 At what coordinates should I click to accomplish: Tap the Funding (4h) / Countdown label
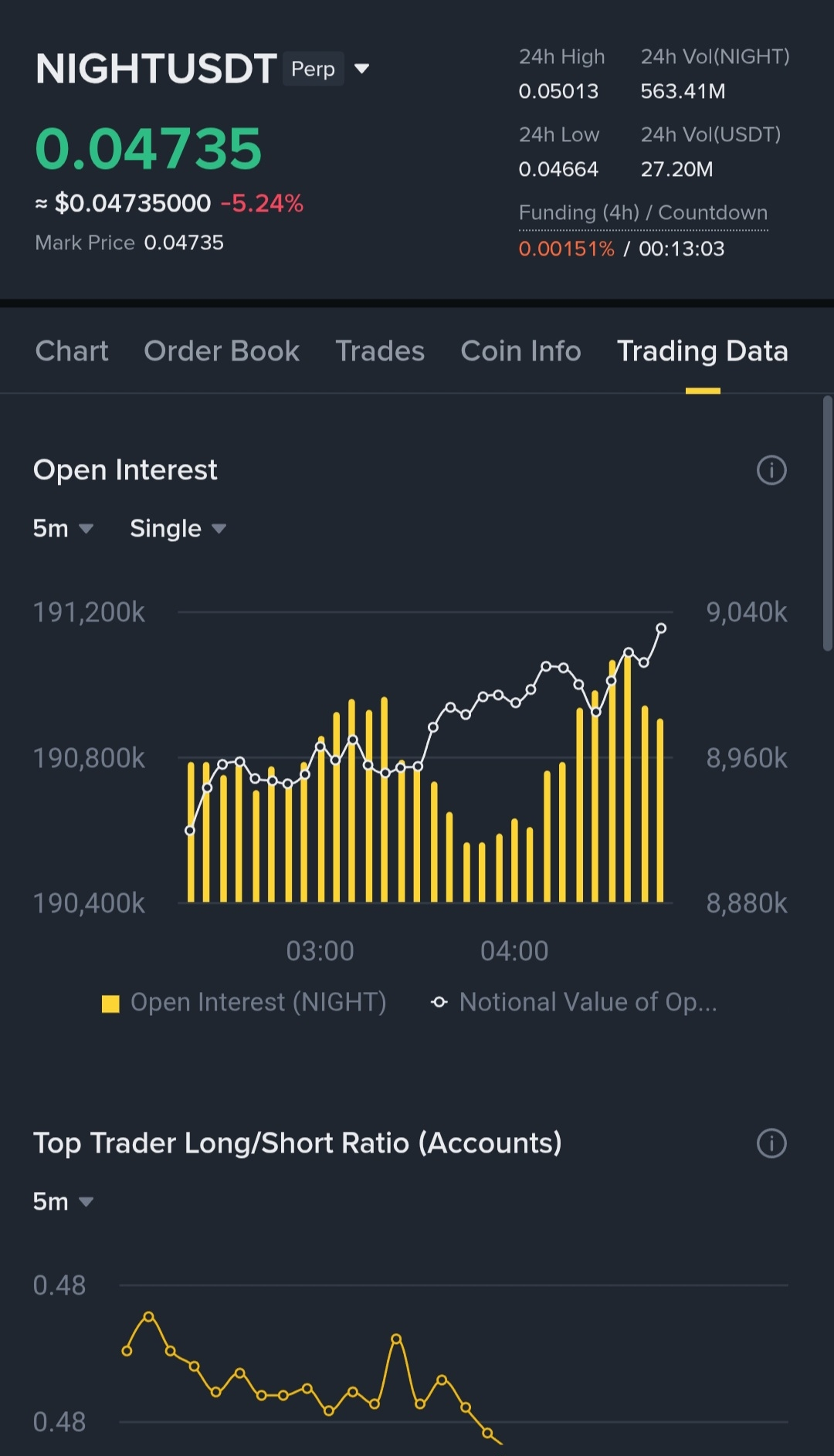[x=643, y=213]
